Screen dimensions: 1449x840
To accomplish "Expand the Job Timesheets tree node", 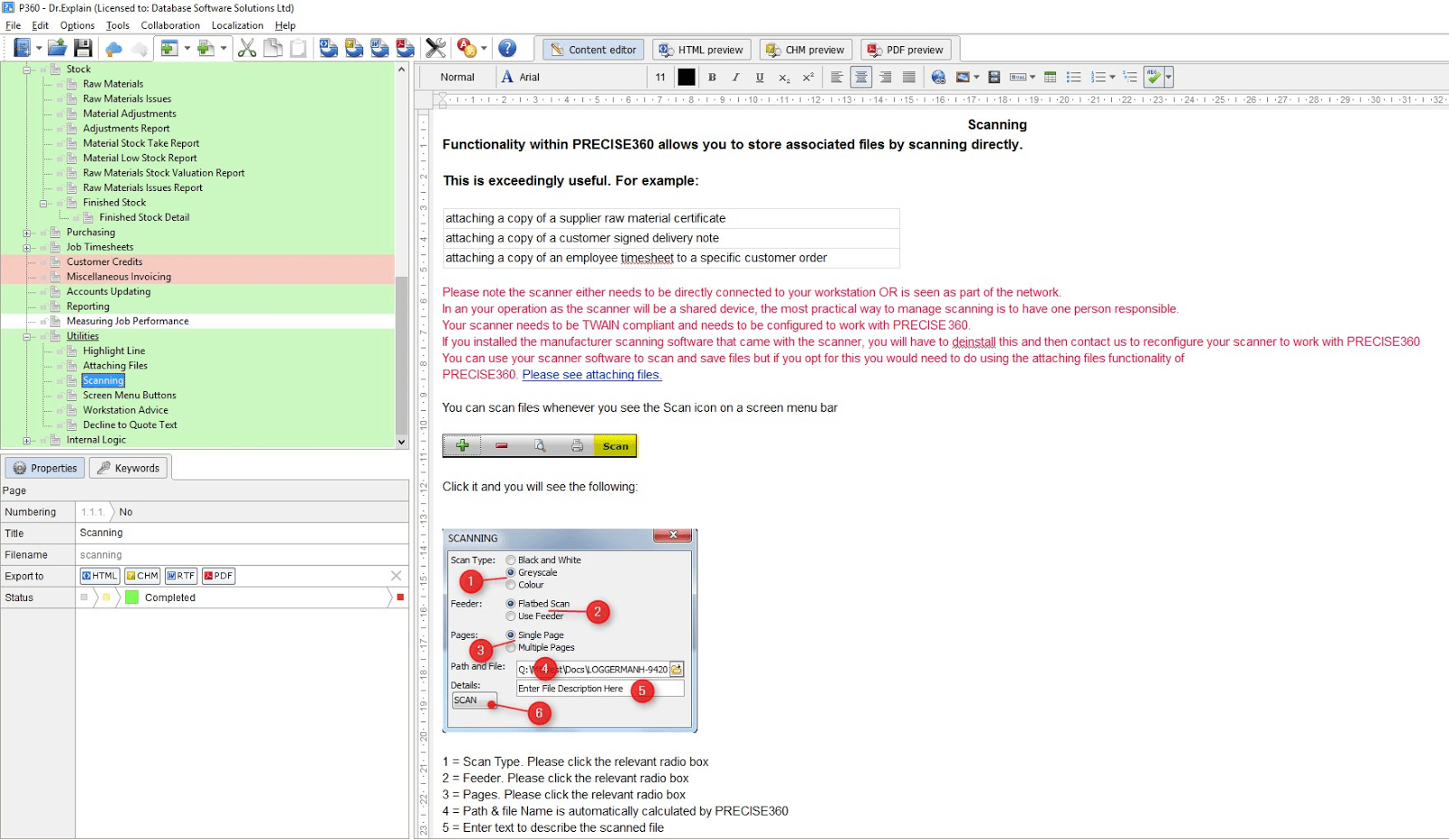I will (27, 248).
